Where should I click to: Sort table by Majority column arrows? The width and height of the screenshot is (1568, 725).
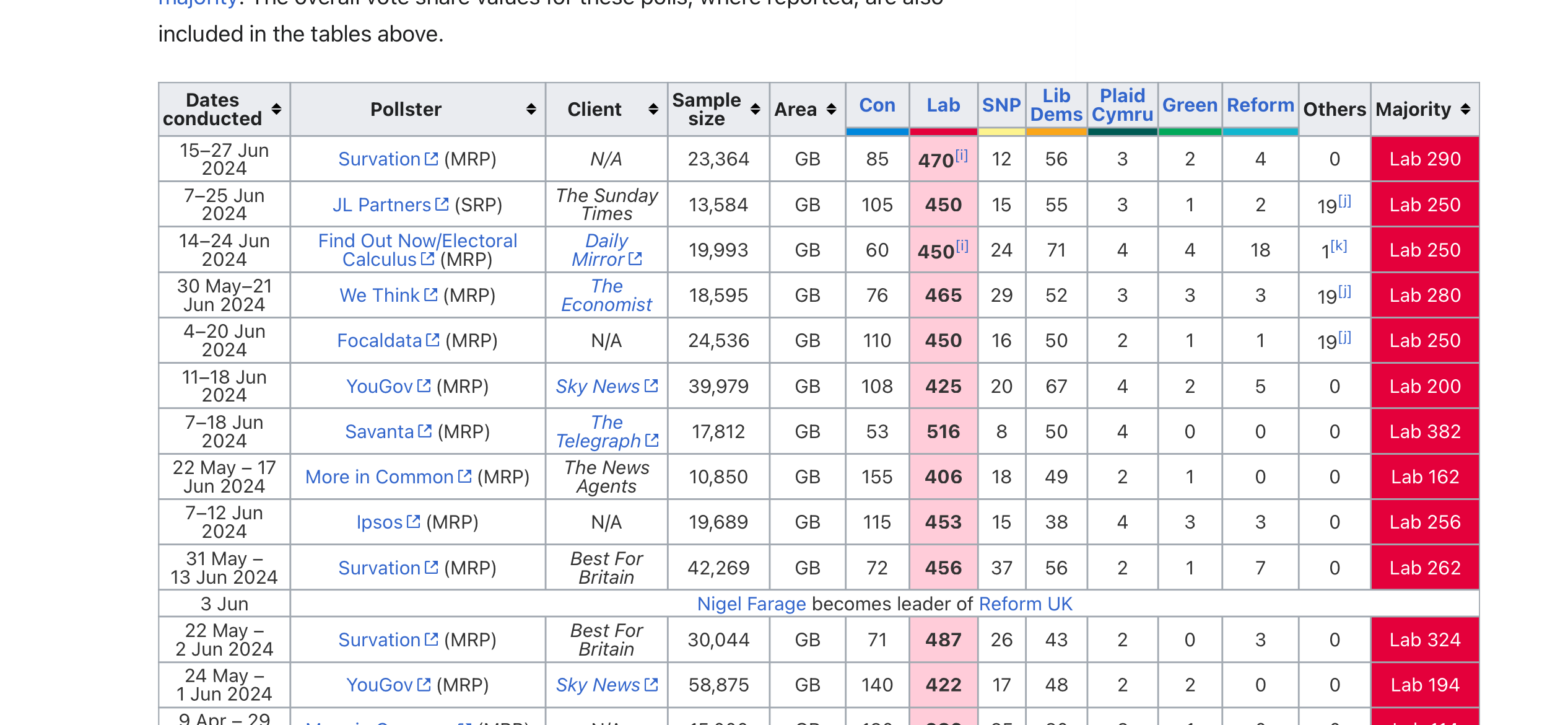tap(1465, 109)
